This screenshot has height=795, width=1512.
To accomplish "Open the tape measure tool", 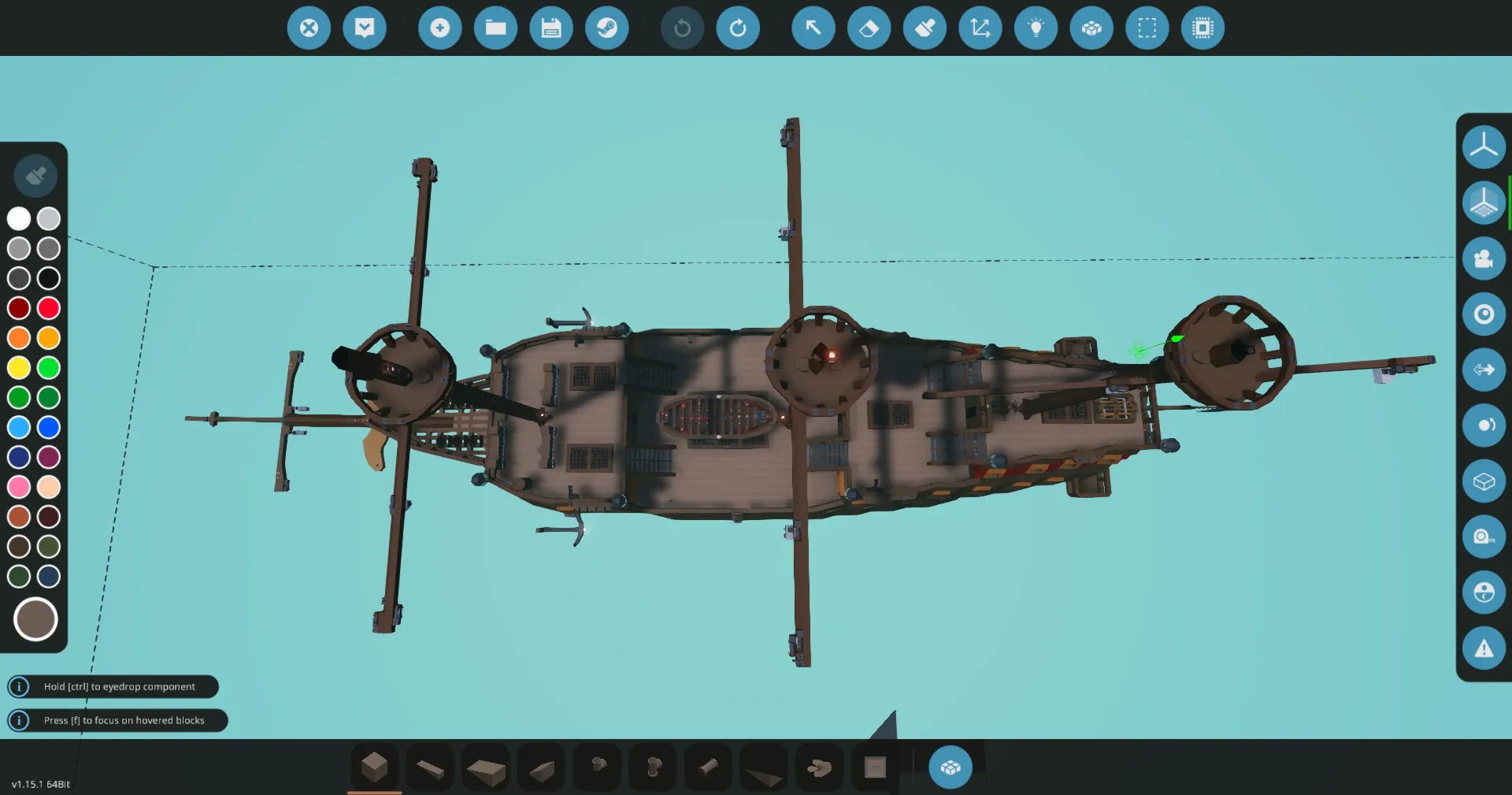I will pos(1484,537).
